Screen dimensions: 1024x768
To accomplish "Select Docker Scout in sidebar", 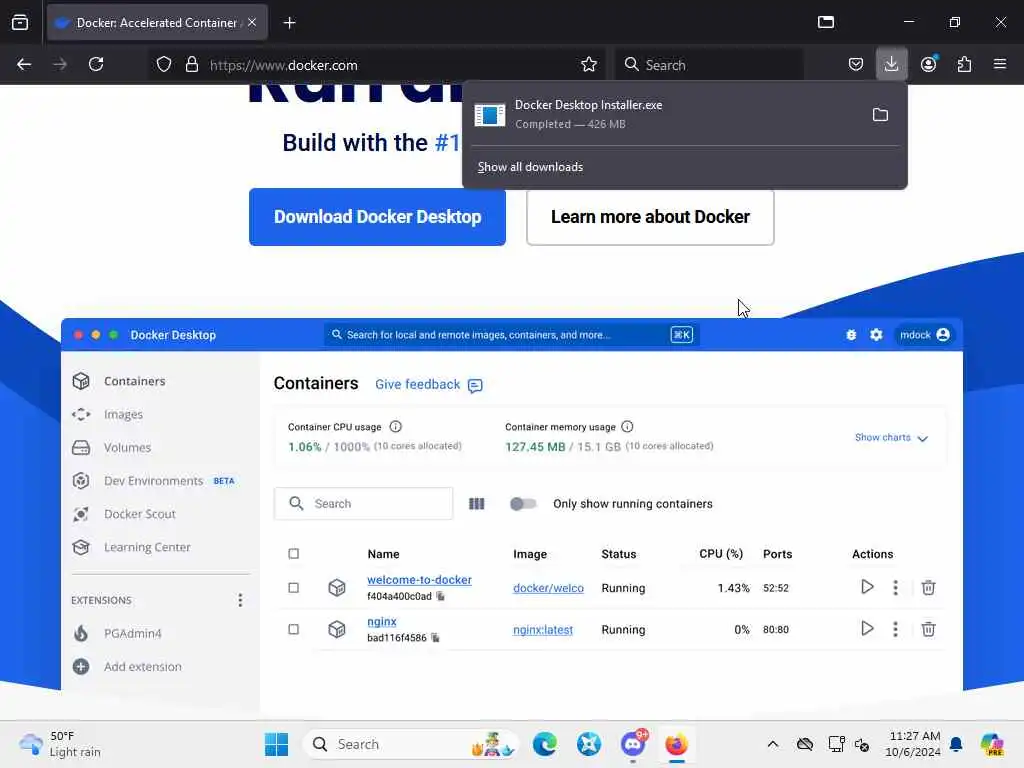I will (x=124, y=515).
